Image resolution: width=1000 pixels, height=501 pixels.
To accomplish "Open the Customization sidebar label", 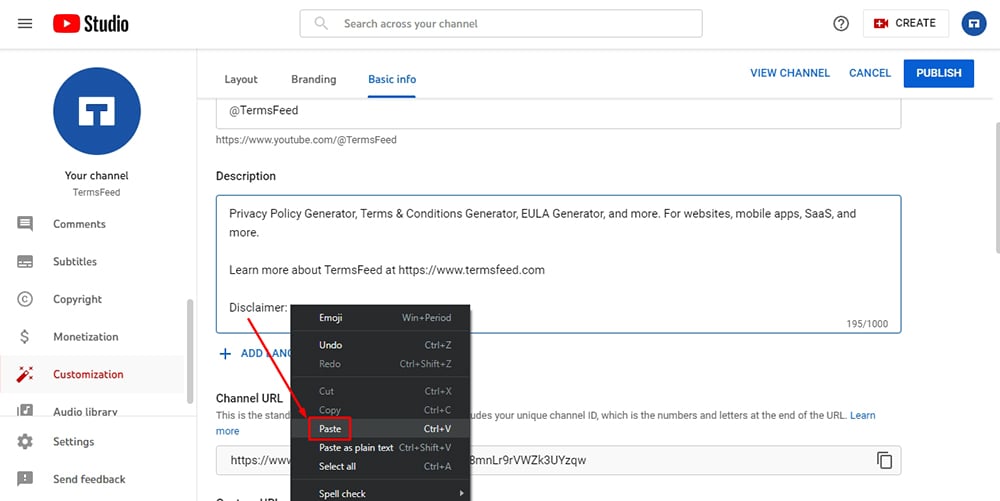I will tap(88, 374).
